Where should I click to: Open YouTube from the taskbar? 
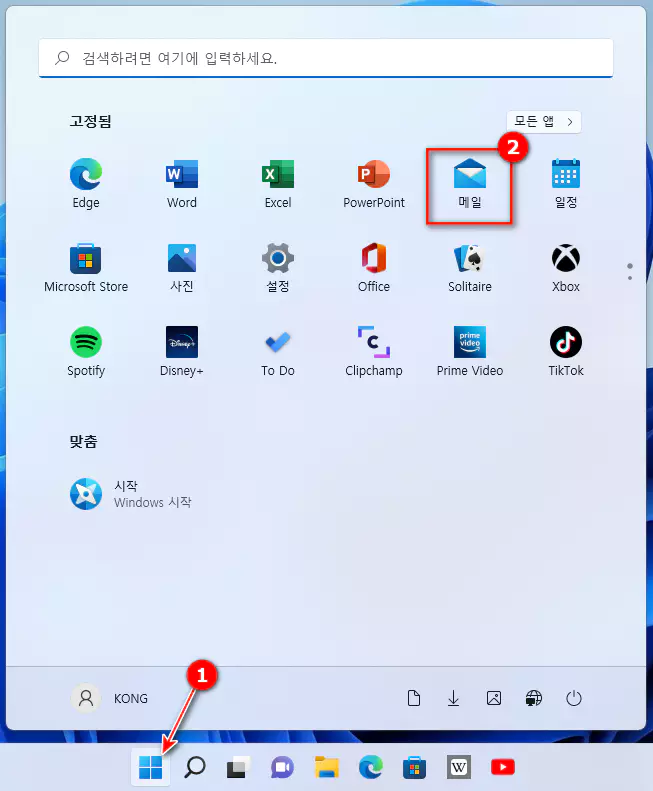click(503, 767)
